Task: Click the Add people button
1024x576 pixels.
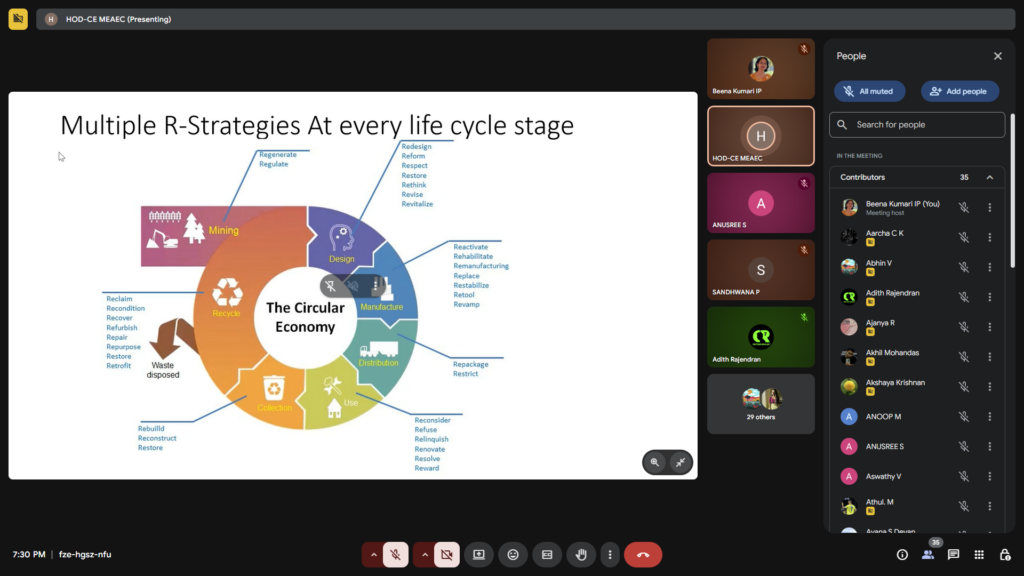Action: 959,91
